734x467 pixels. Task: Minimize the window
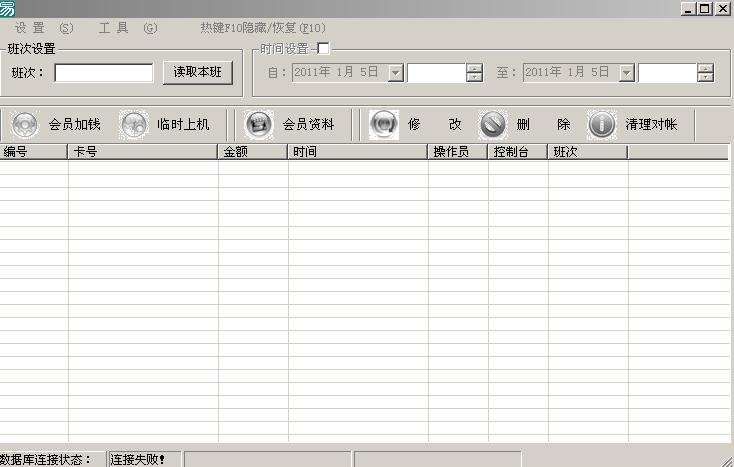tap(689, 8)
